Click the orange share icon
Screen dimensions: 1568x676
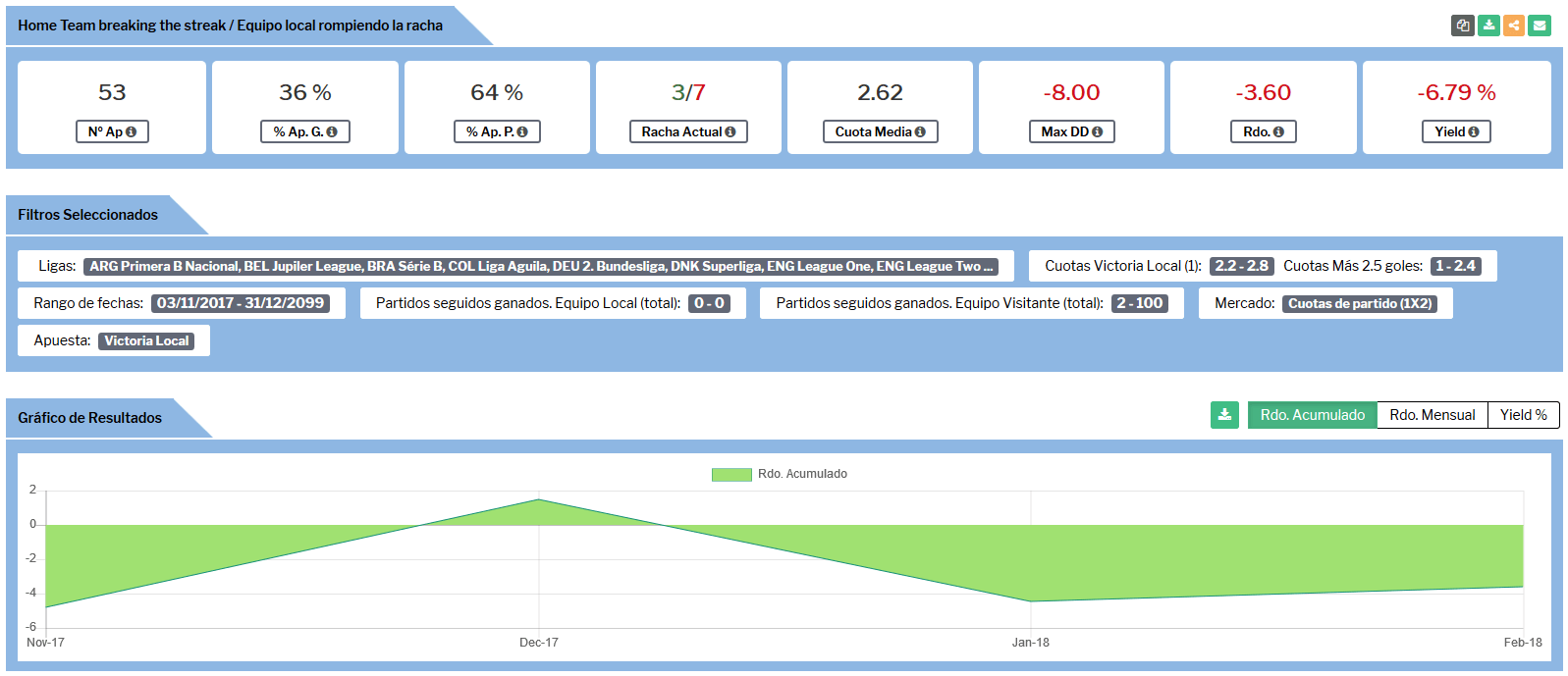tap(1514, 26)
